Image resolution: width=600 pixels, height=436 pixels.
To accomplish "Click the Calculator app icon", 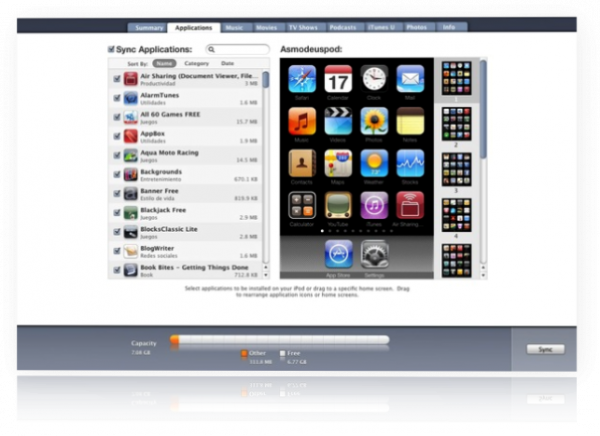I will click(302, 206).
